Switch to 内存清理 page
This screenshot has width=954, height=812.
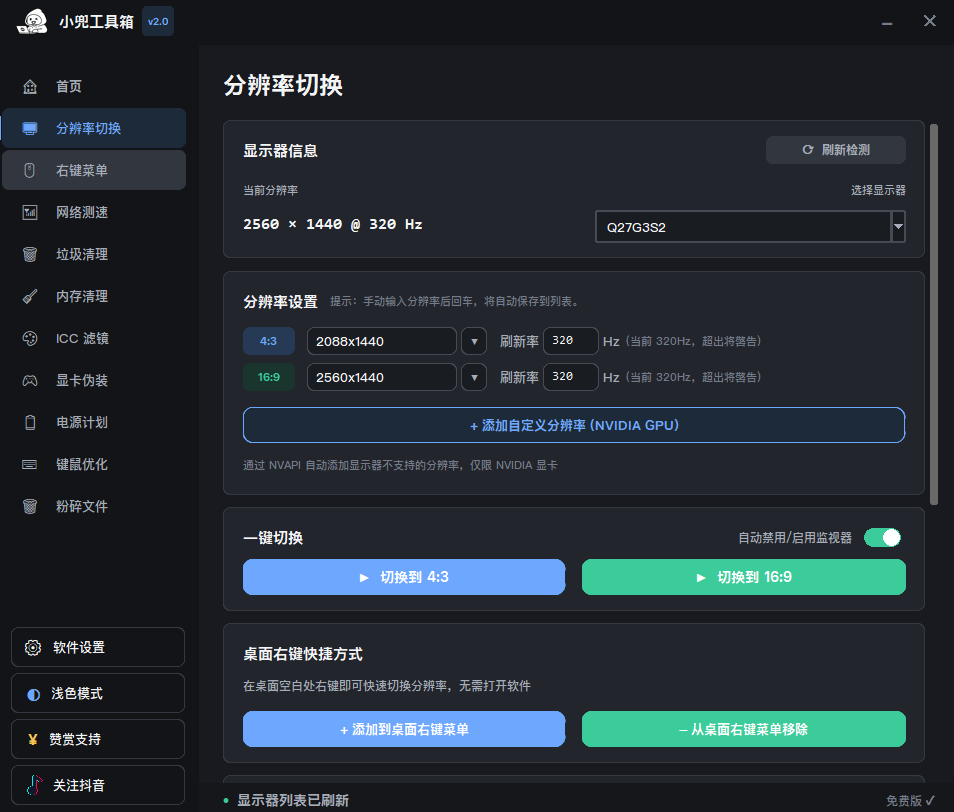94,296
